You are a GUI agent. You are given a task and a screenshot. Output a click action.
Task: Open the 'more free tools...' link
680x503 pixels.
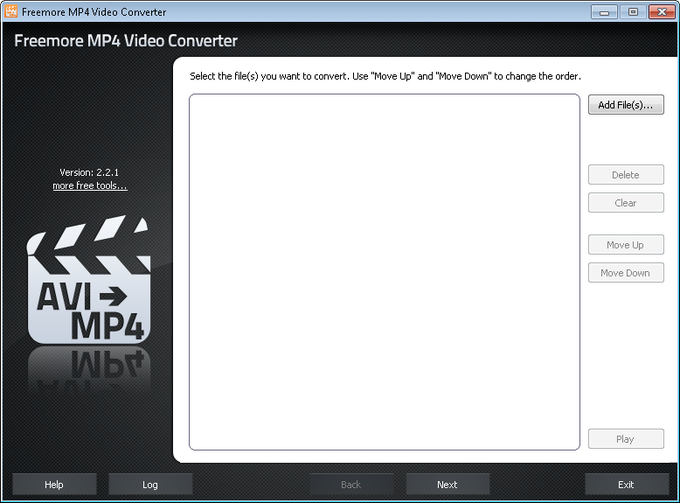(x=90, y=186)
